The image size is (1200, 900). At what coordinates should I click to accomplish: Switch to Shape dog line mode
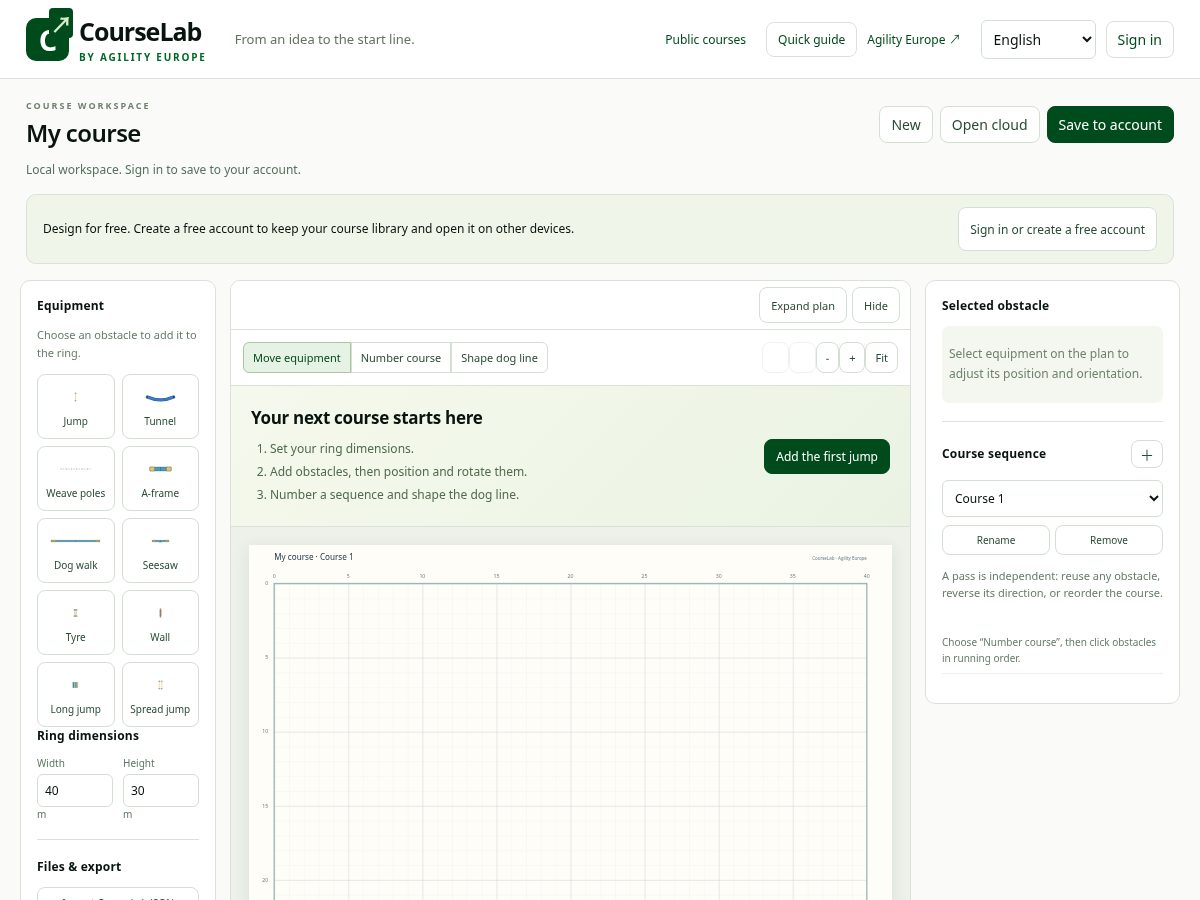click(x=499, y=358)
